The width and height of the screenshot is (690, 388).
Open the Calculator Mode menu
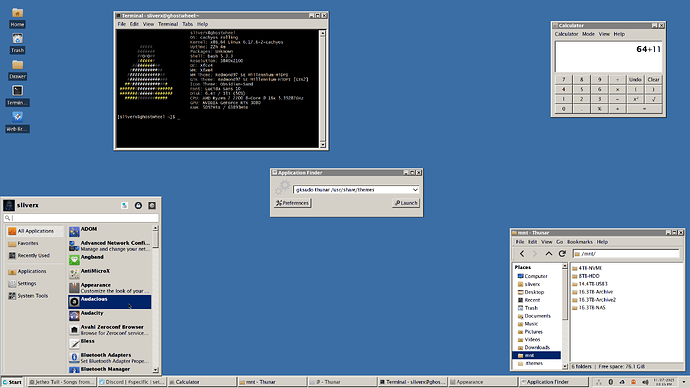pos(588,34)
